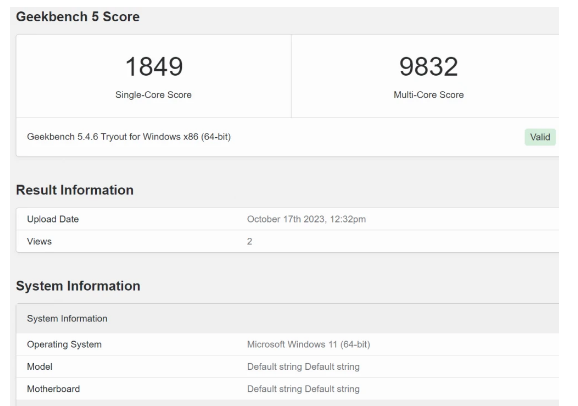Click the Single-Core Score label
This screenshot has width=578, height=406.
pos(153,95)
